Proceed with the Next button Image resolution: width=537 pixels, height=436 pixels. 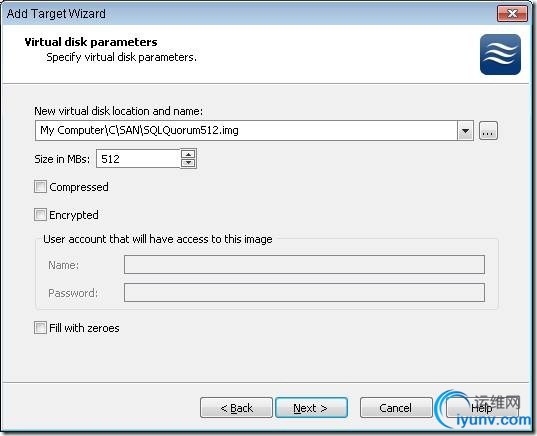point(311,408)
